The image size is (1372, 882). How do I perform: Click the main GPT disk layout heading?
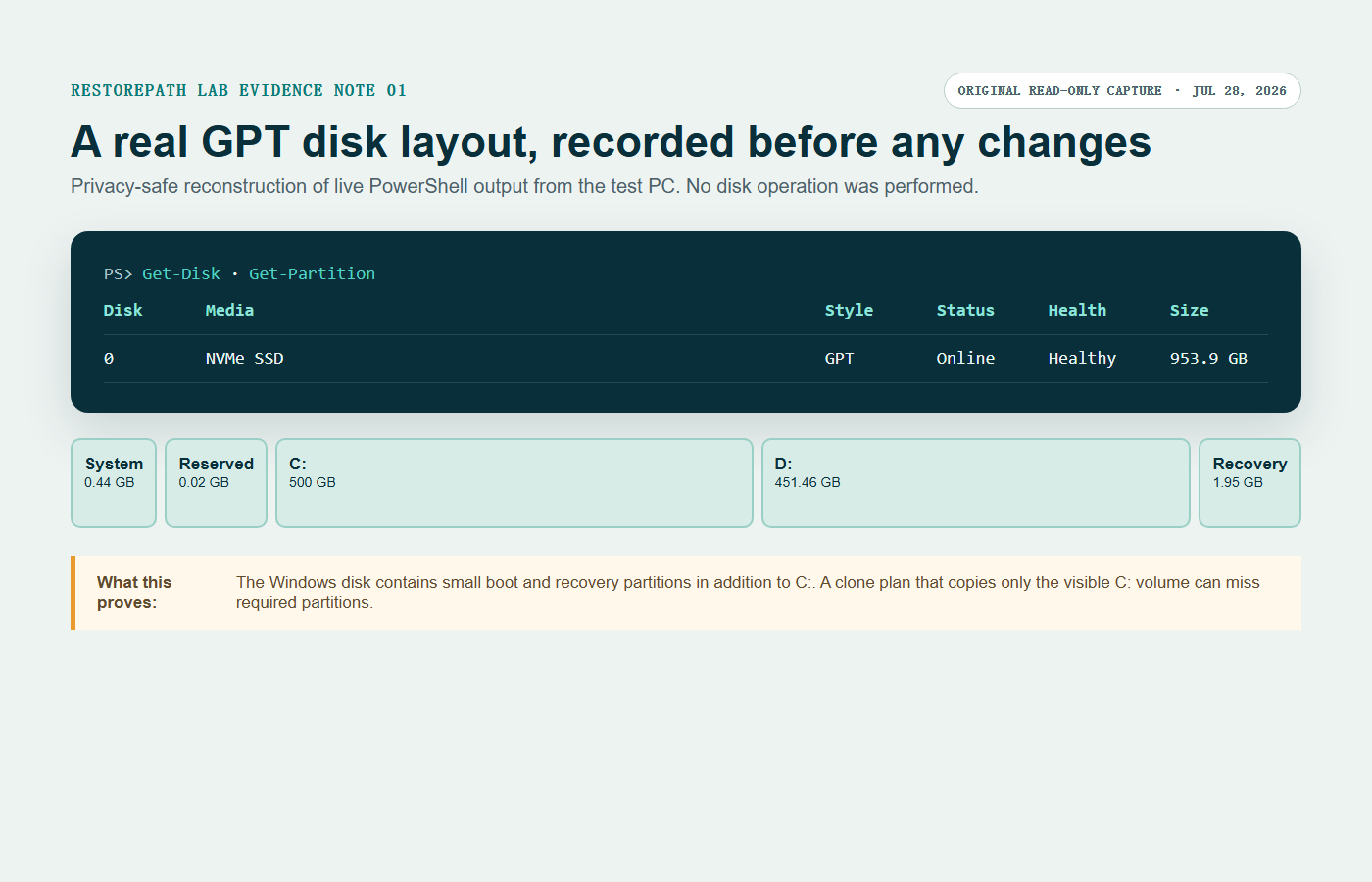611,142
